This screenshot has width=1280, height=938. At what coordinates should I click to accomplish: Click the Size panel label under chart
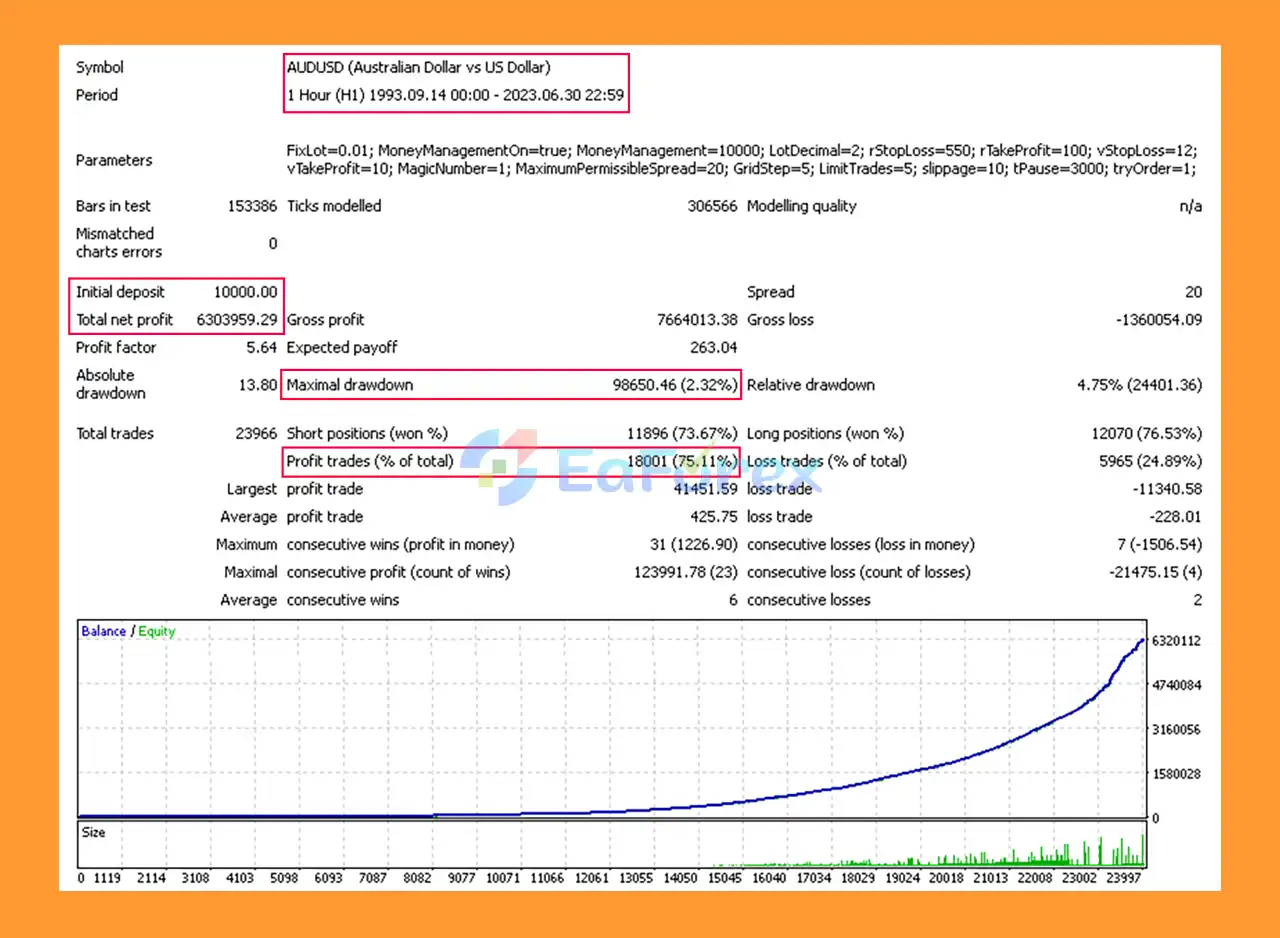(x=93, y=832)
